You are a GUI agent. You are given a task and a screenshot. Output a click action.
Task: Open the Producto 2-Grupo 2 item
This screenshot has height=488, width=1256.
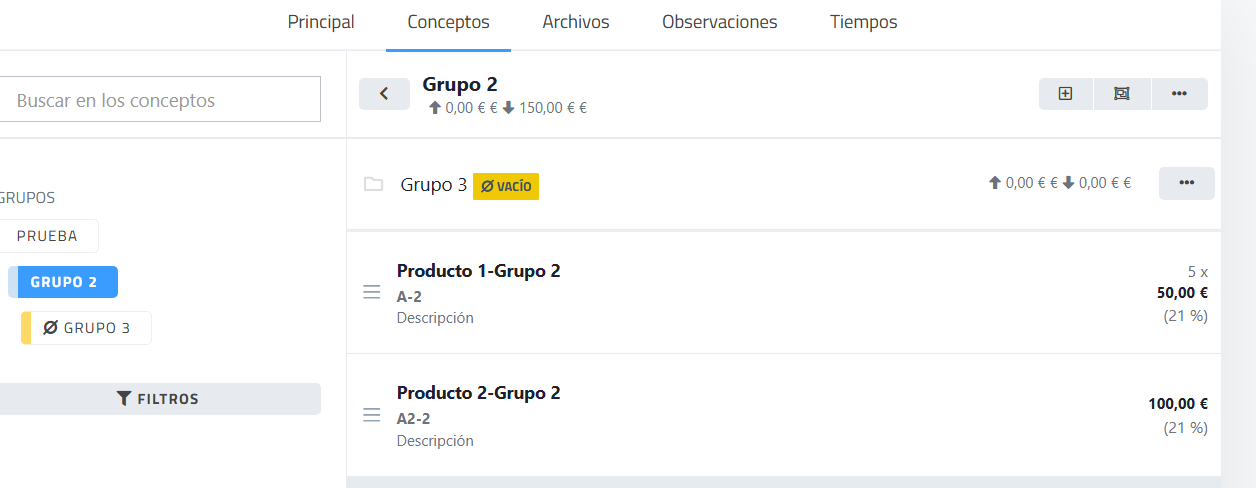click(x=478, y=393)
